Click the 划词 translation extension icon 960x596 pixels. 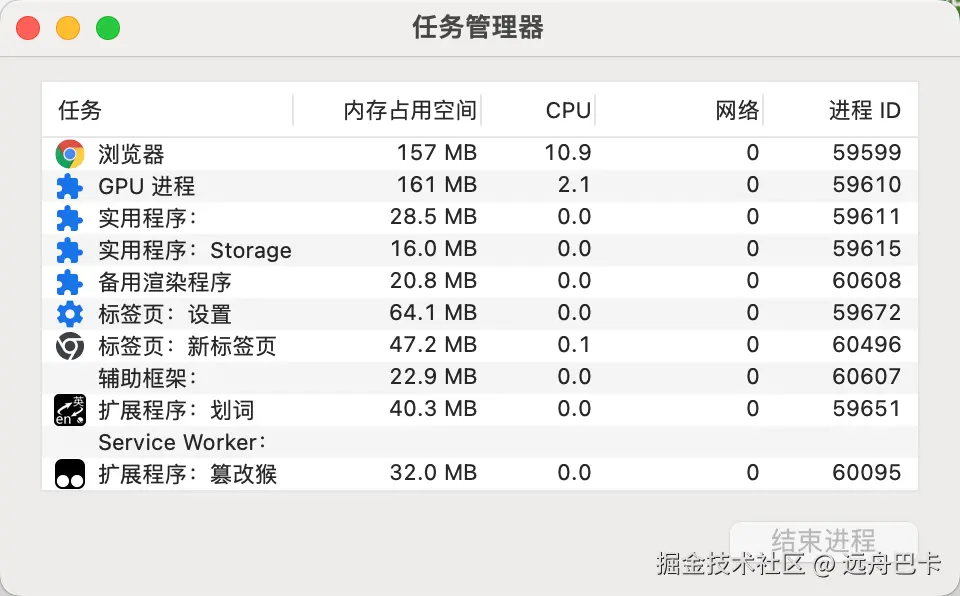coord(69,410)
